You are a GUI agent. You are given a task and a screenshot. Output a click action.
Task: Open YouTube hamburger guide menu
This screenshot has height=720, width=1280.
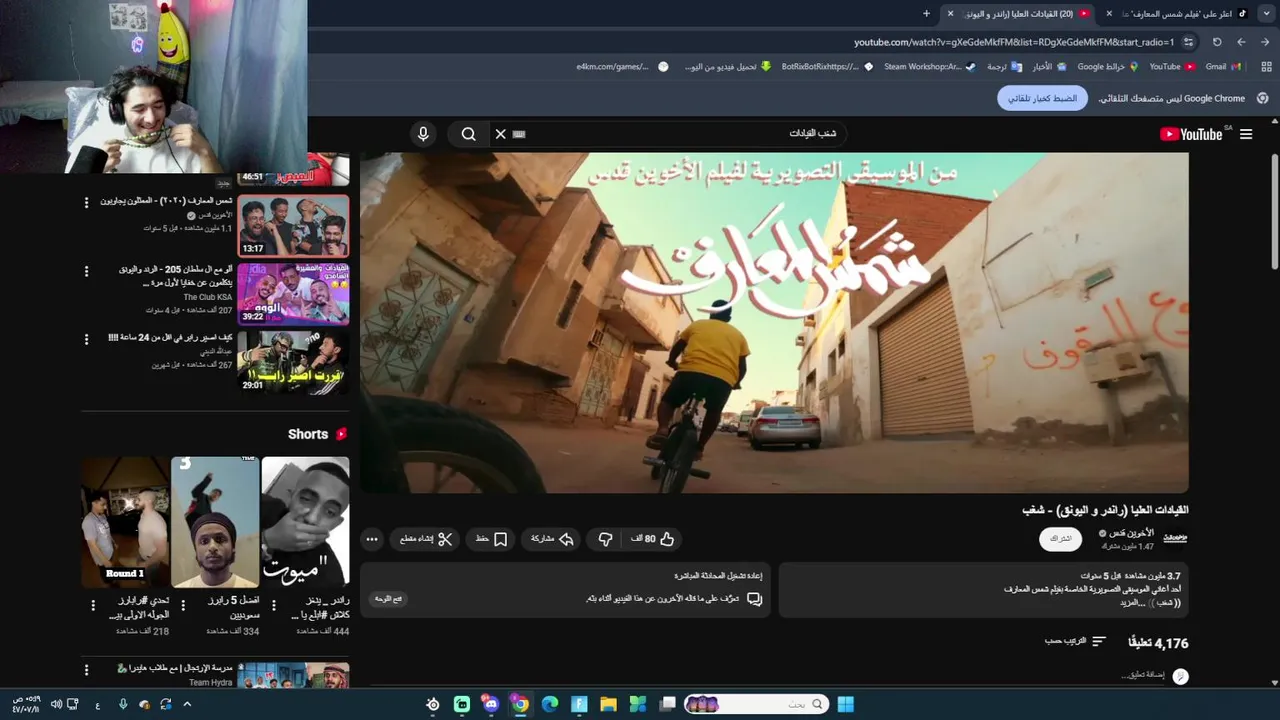pos(1246,134)
